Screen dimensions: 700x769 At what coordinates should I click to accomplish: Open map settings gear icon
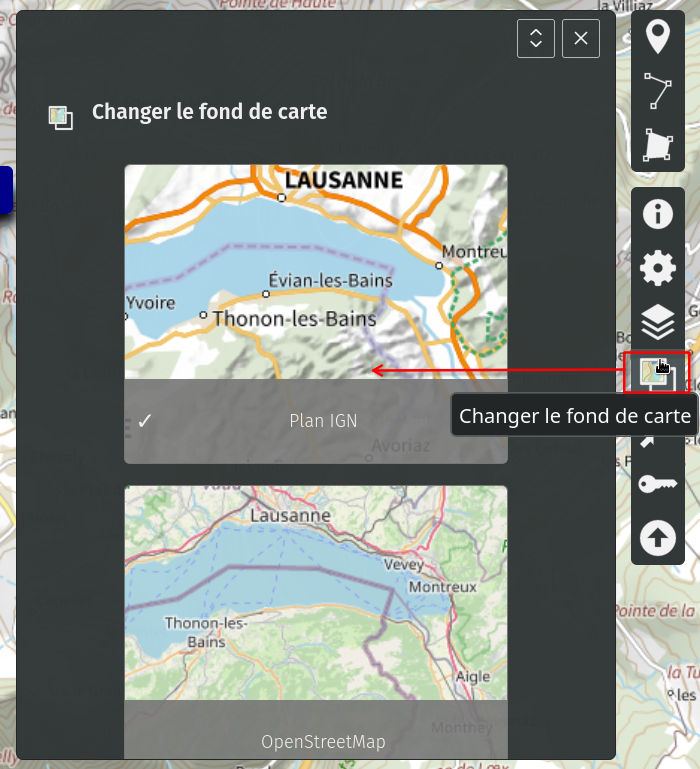point(657,268)
